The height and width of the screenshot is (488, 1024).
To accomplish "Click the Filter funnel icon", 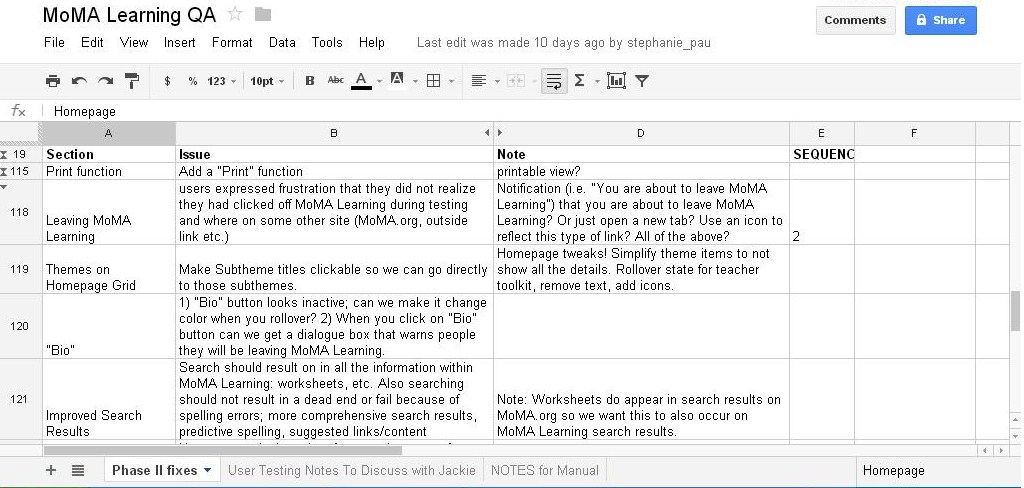I will [642, 81].
